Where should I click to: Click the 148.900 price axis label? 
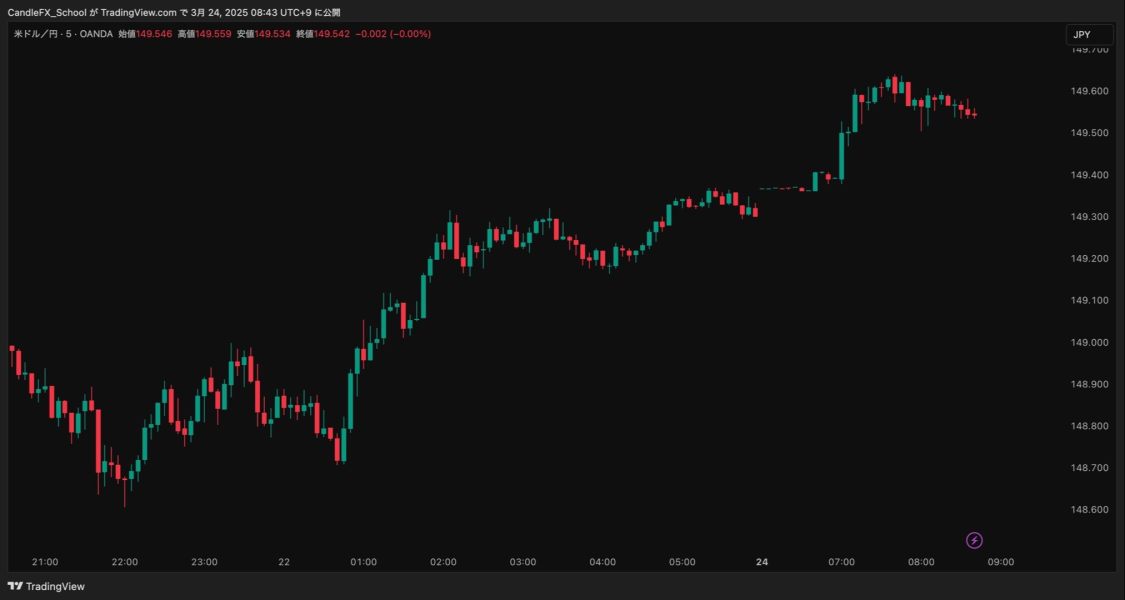(x=1088, y=385)
